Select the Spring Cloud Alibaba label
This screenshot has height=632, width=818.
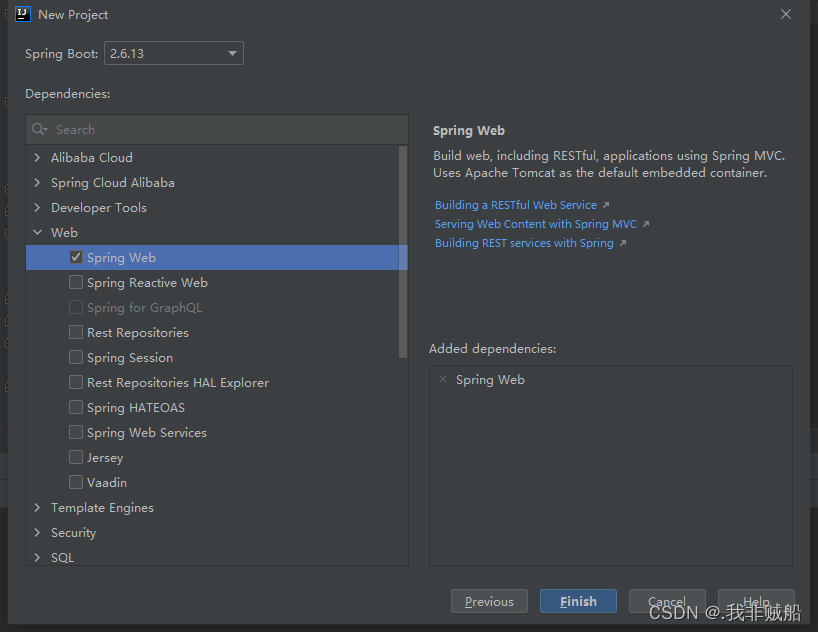tap(113, 183)
